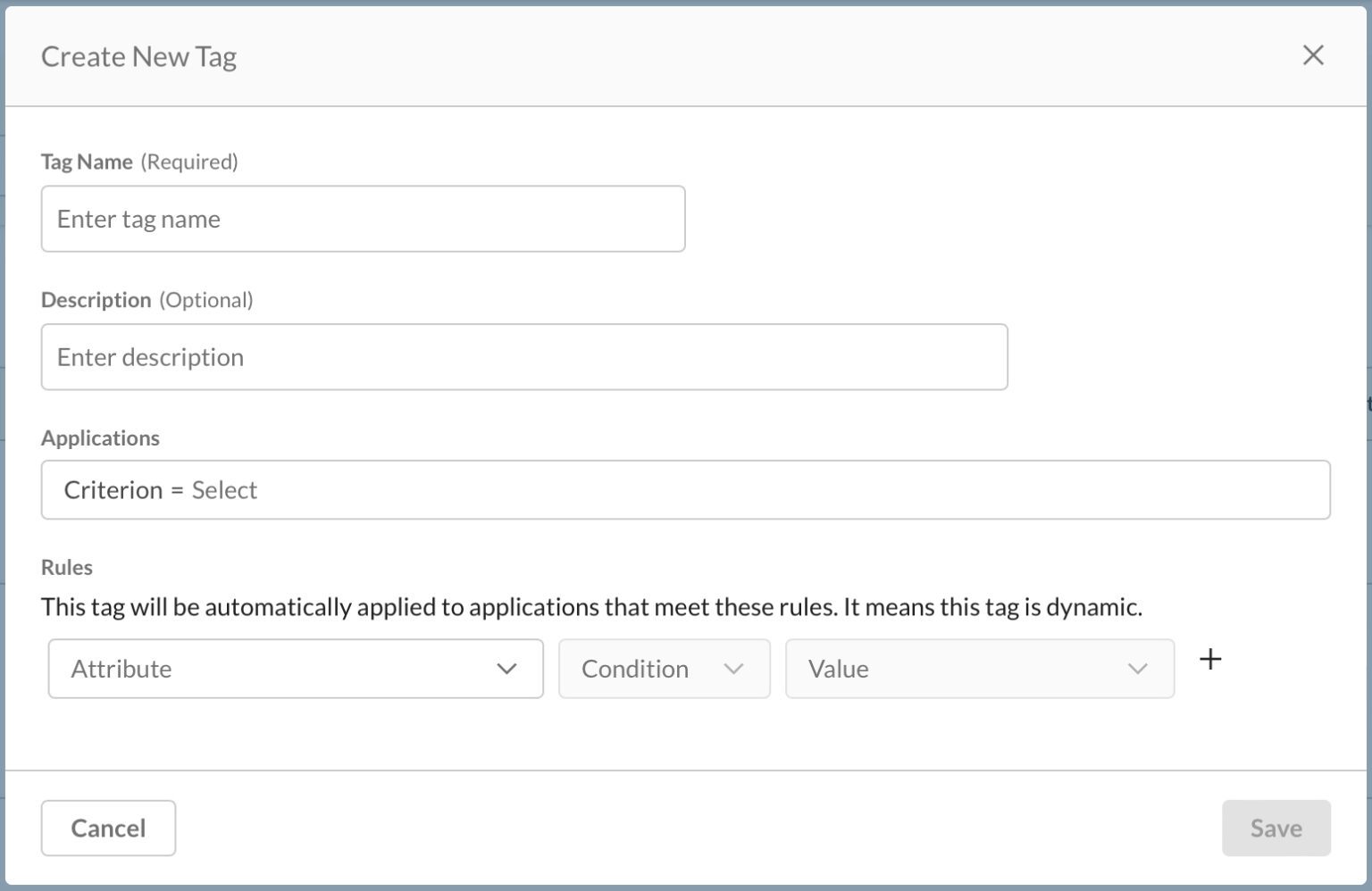Click the Tag Name label

(x=85, y=162)
